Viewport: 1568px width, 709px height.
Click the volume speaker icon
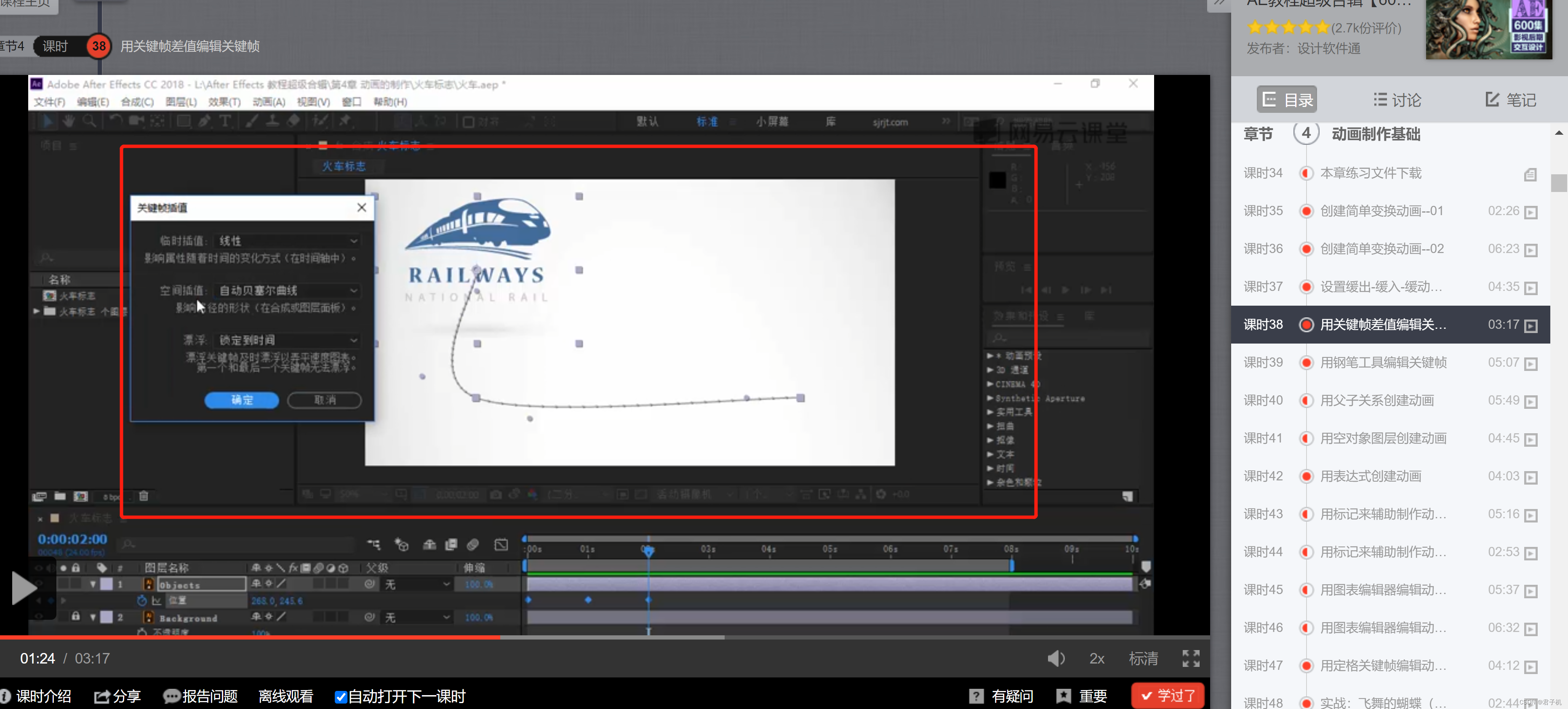[x=1056, y=658]
